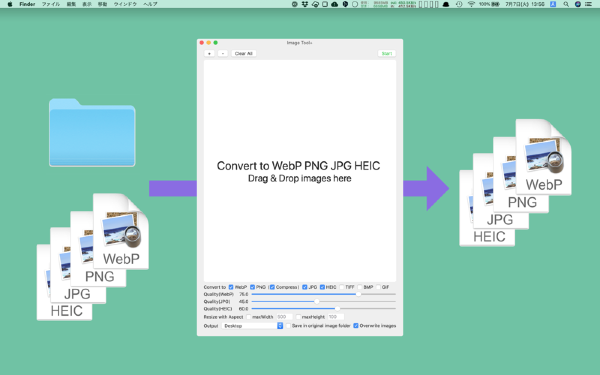This screenshot has width=600, height=375.
Task: Open the Time Machine status icon
Action: tap(459, 4)
